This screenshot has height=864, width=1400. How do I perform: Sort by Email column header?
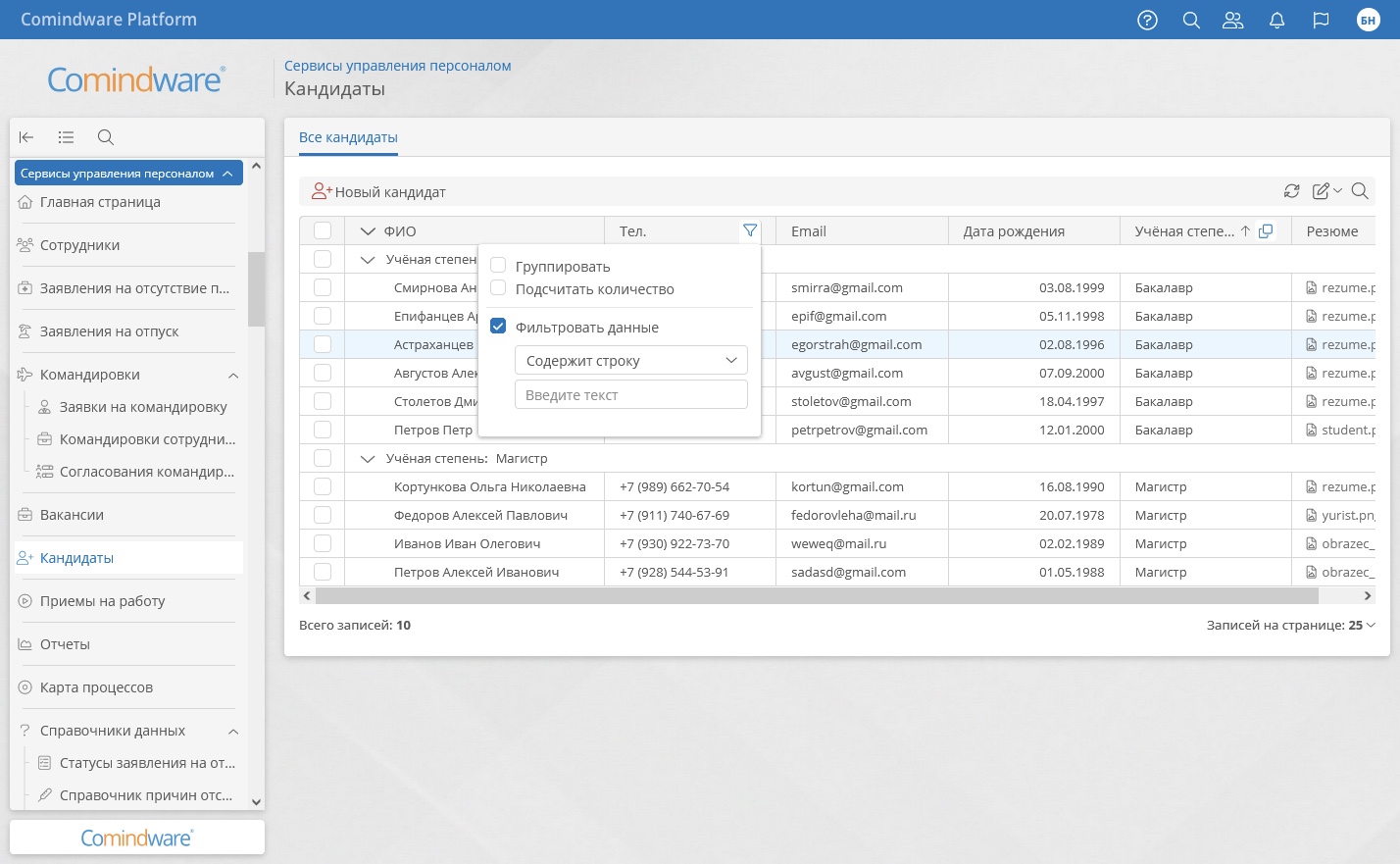point(809,231)
